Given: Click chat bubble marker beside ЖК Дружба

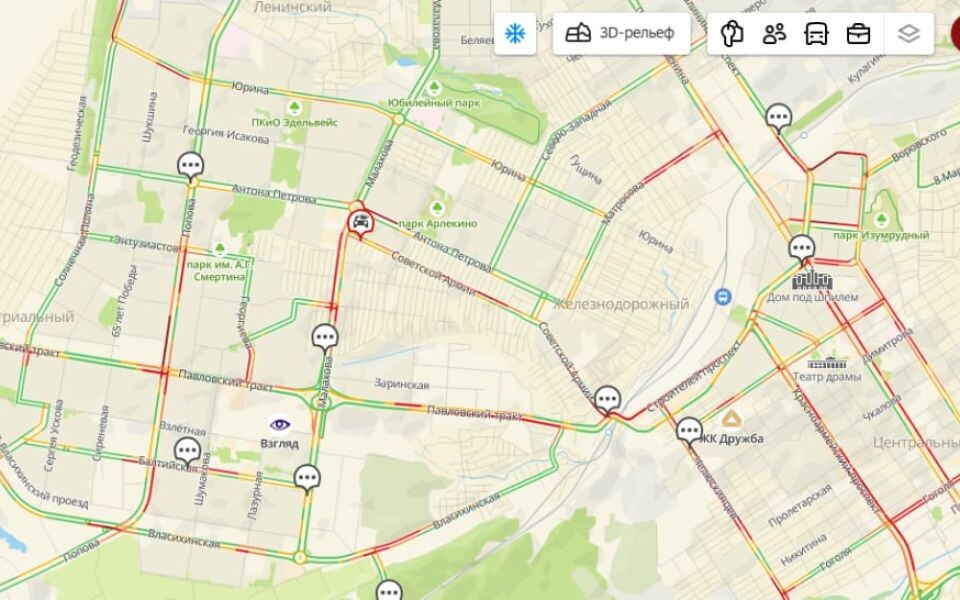Looking at the screenshot, I should point(689,432).
